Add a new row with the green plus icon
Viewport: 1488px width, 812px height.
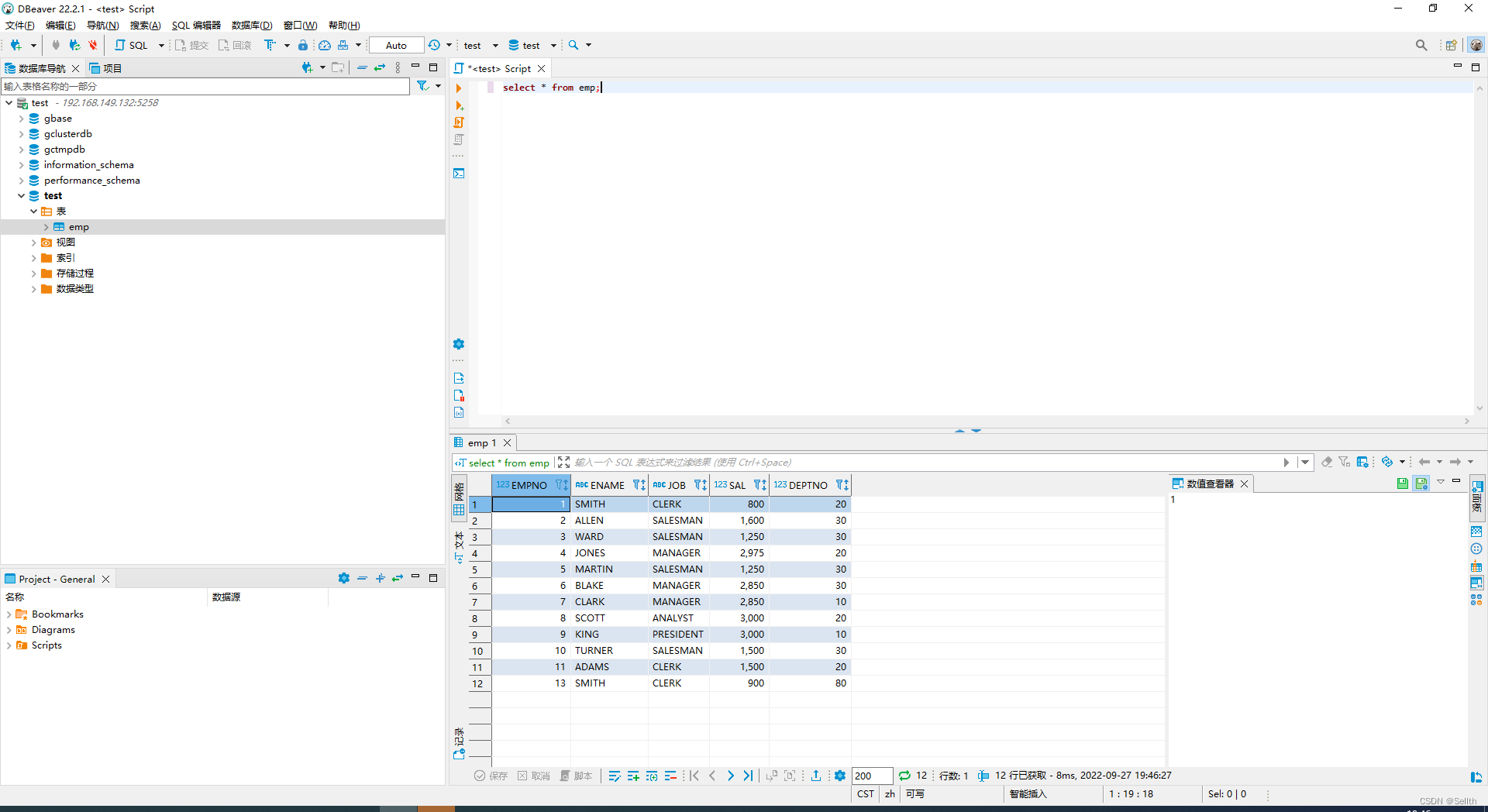click(633, 776)
